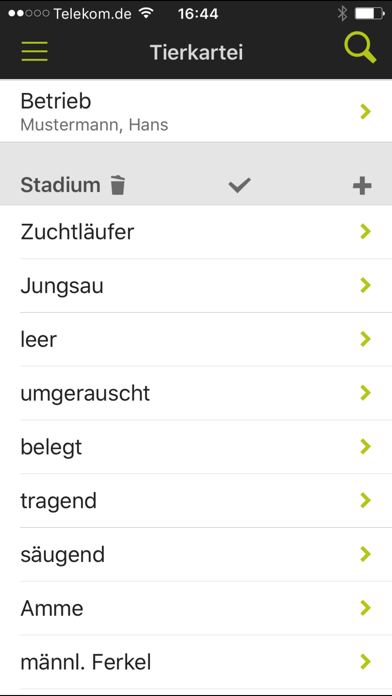
Task: Expand the Zuchtläufer row chevron
Action: pos(365,232)
